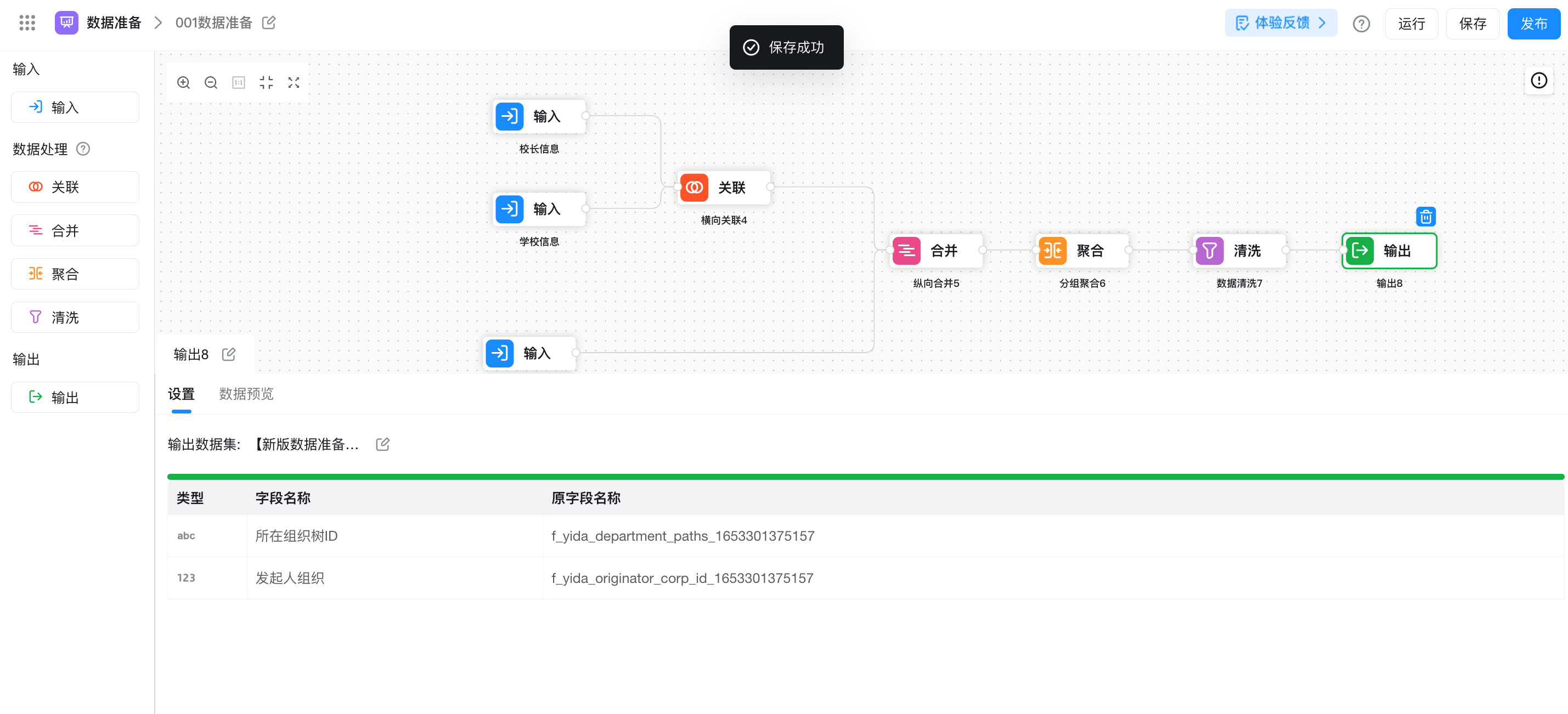Select the 校长信息 input node
1568x714 pixels.
pyautogui.click(x=539, y=116)
